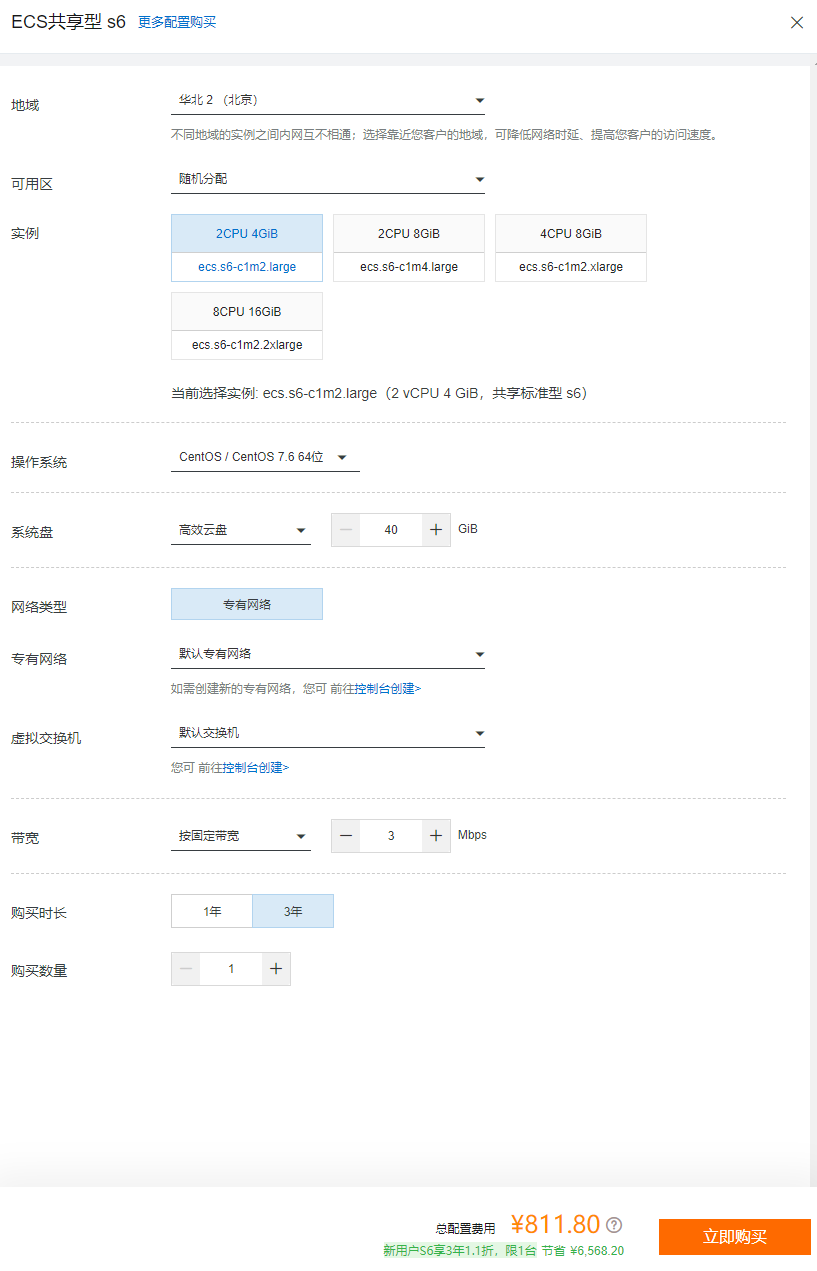Viewport: 817px width, 1271px height.
Task: Open the 地域 region dropdown
Action: tap(328, 100)
